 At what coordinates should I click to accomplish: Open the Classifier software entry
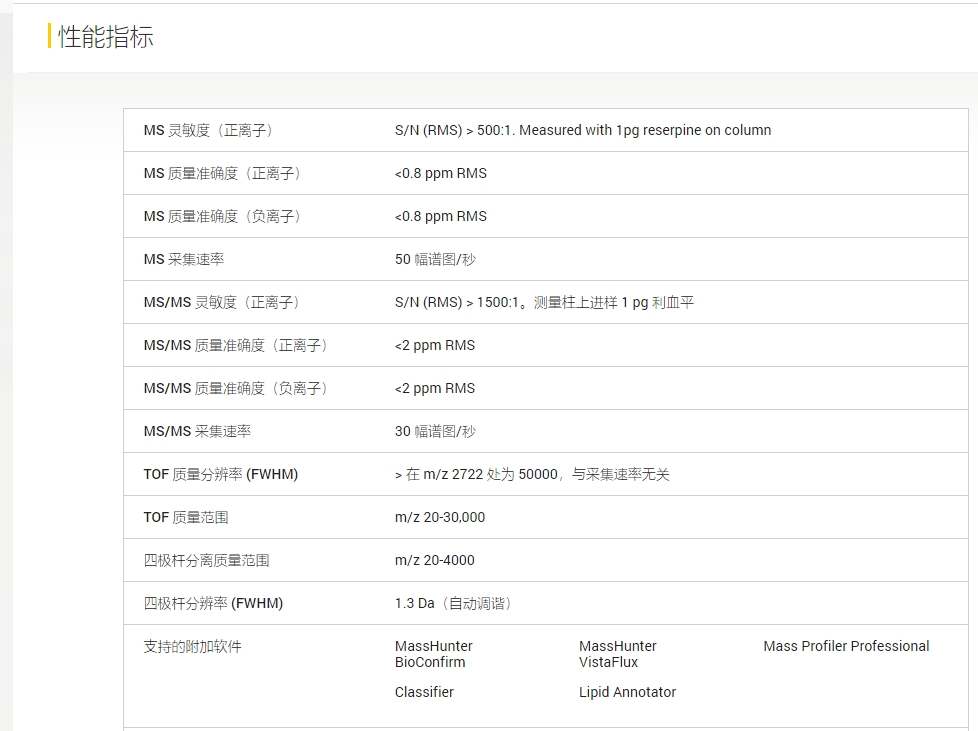(x=424, y=692)
